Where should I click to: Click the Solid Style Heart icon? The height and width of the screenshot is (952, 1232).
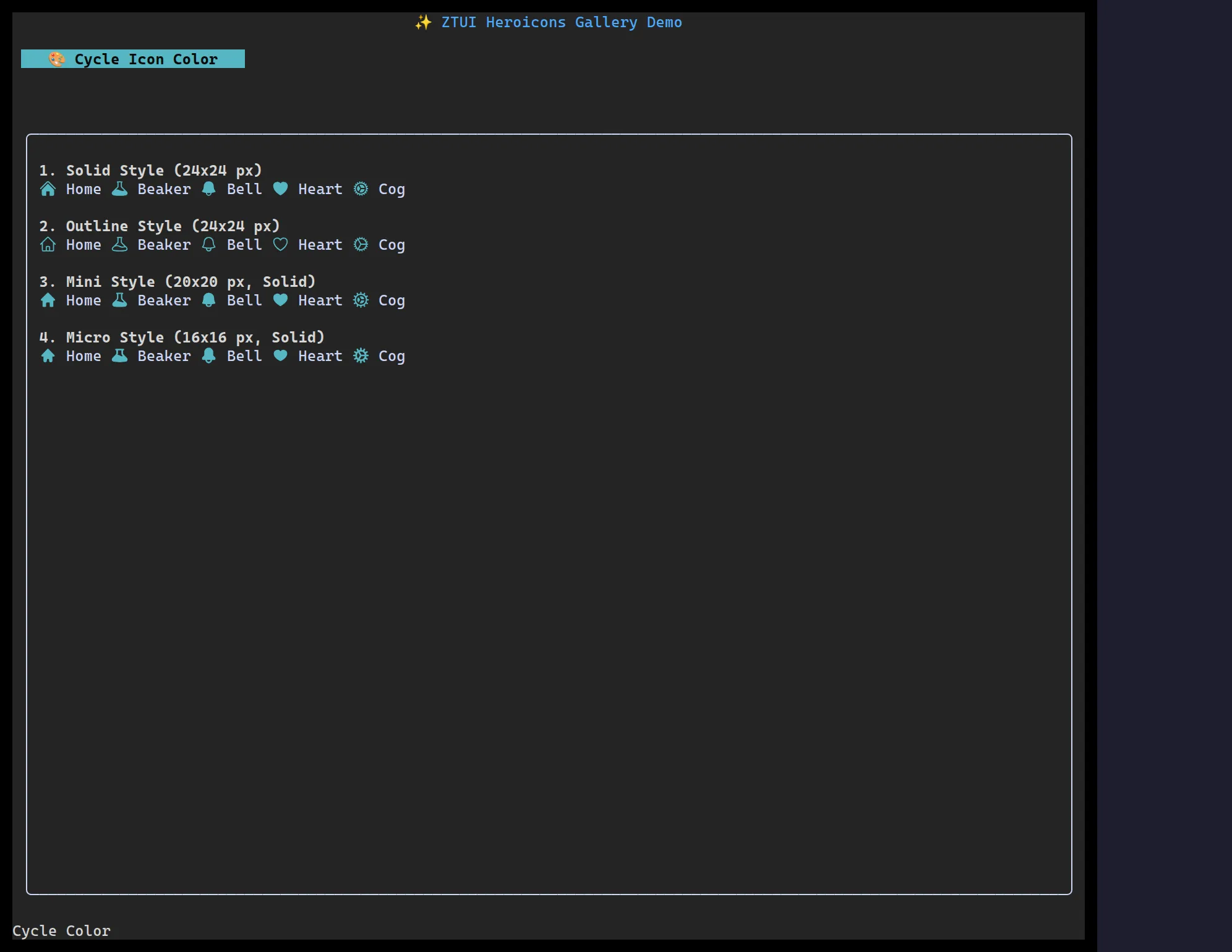coord(280,189)
